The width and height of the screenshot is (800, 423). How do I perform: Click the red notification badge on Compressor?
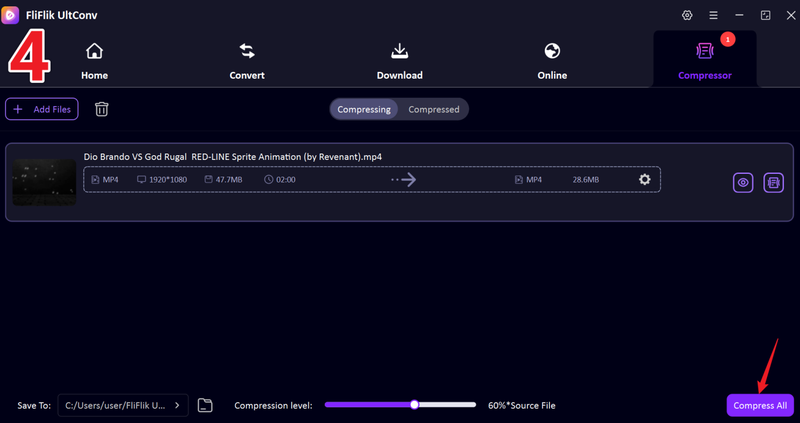pos(728,39)
